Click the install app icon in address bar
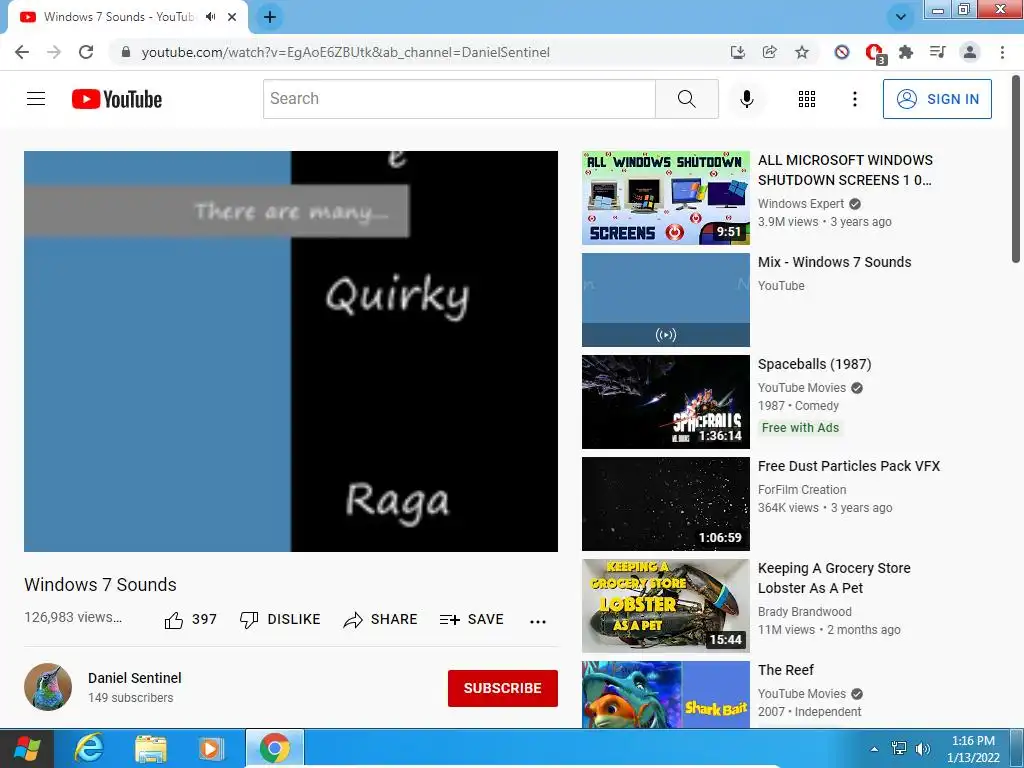The image size is (1024, 768). [737, 52]
